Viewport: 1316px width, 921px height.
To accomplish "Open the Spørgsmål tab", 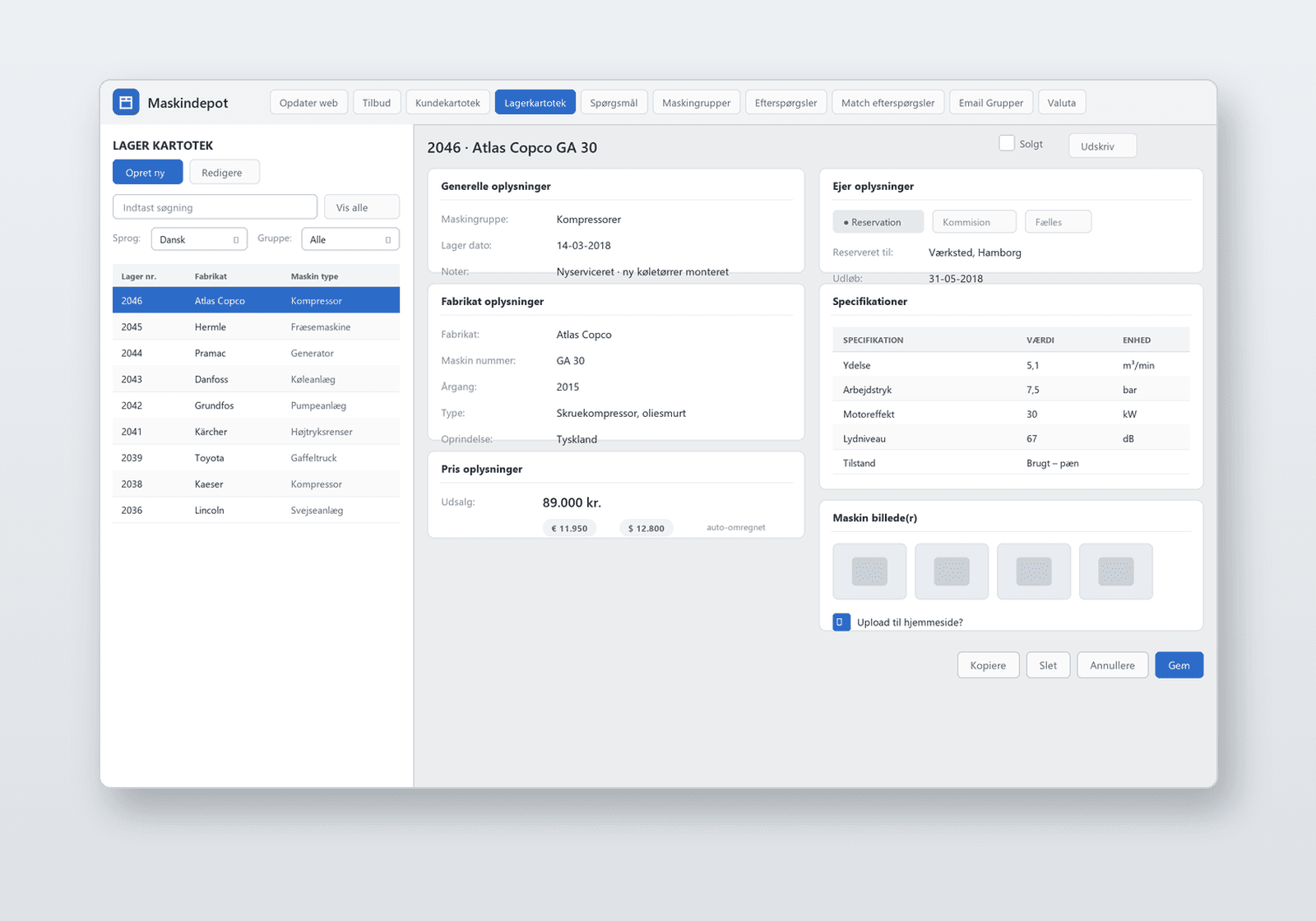I will coord(614,103).
